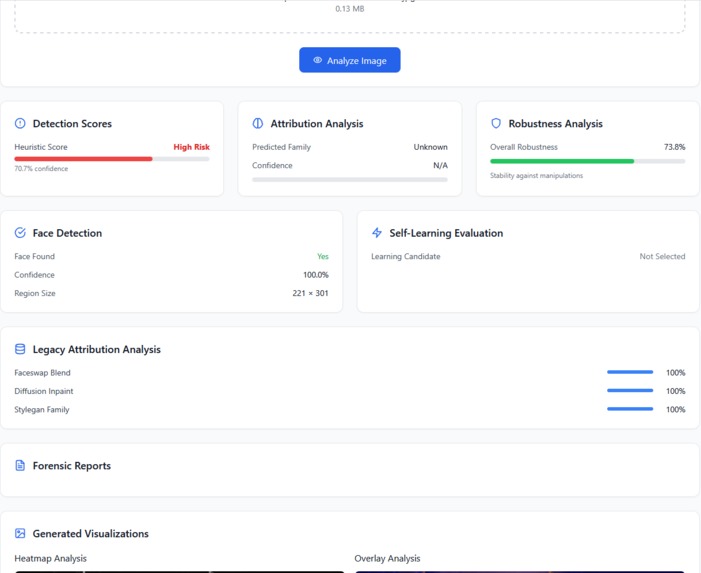Viewport: 701px width, 573px height.
Task: Click the 'Learning Candidate' label
Action: [x=405, y=256]
